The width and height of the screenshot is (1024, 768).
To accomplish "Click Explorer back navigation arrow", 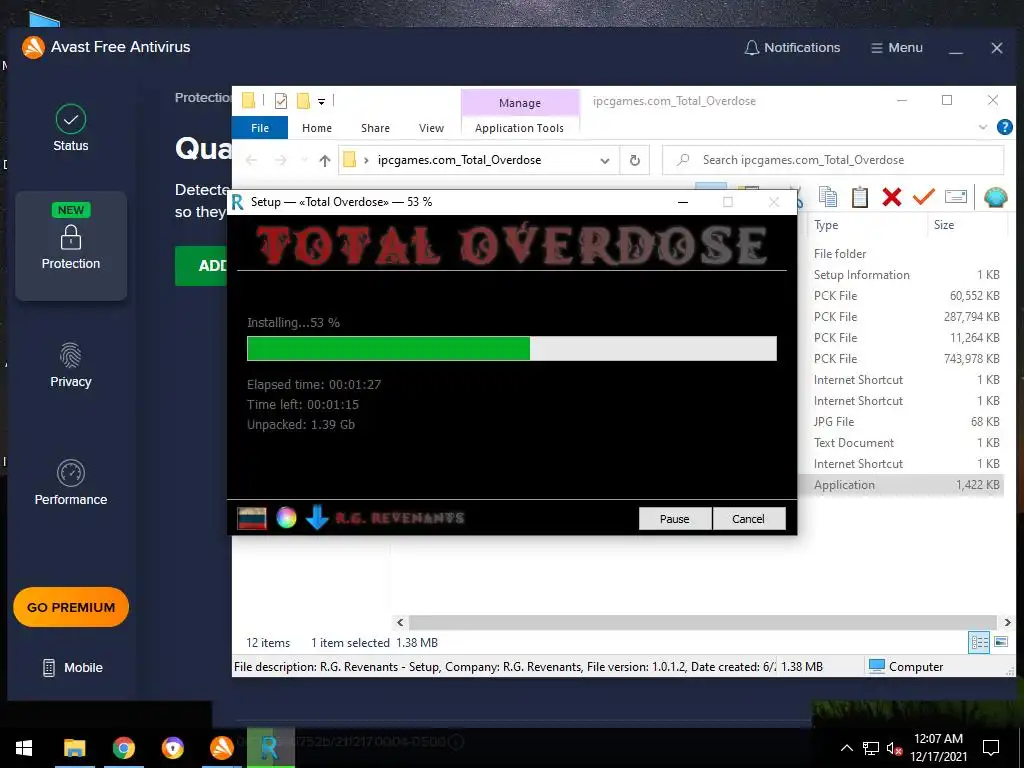I will click(x=251, y=160).
